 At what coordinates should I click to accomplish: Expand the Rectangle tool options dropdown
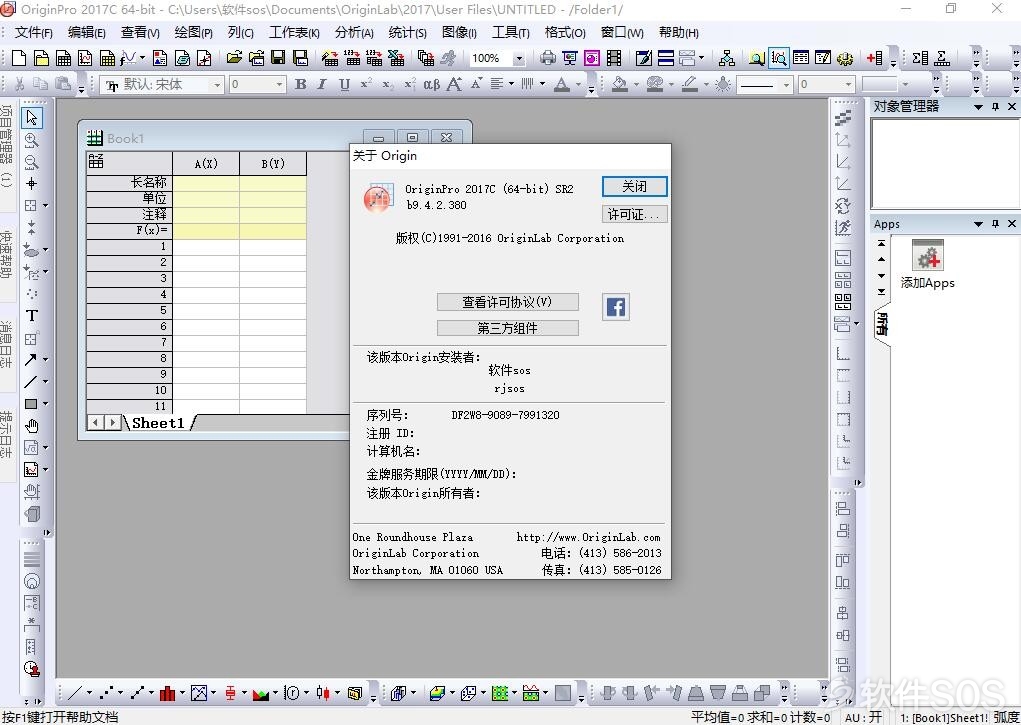46,404
